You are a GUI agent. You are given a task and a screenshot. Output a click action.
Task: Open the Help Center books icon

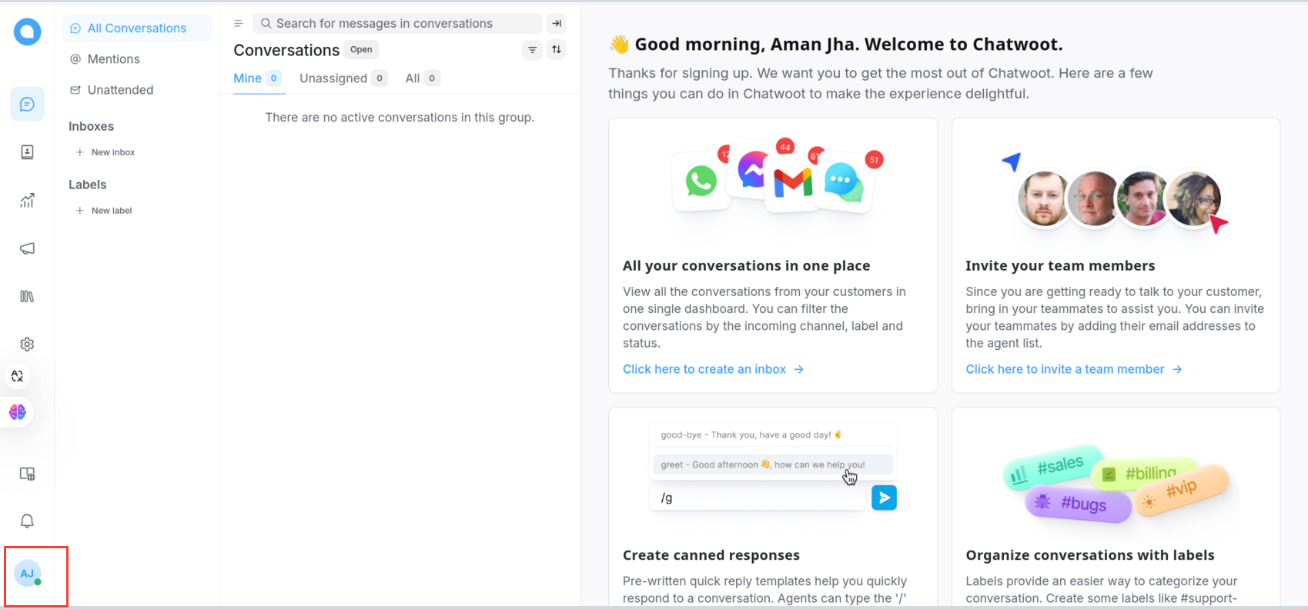(x=26, y=295)
